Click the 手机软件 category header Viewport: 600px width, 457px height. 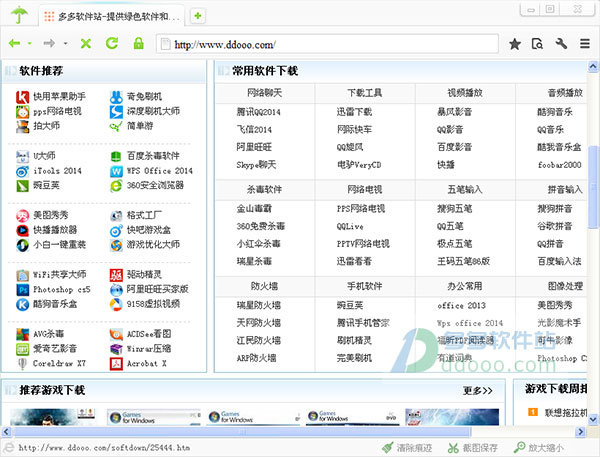click(x=364, y=286)
